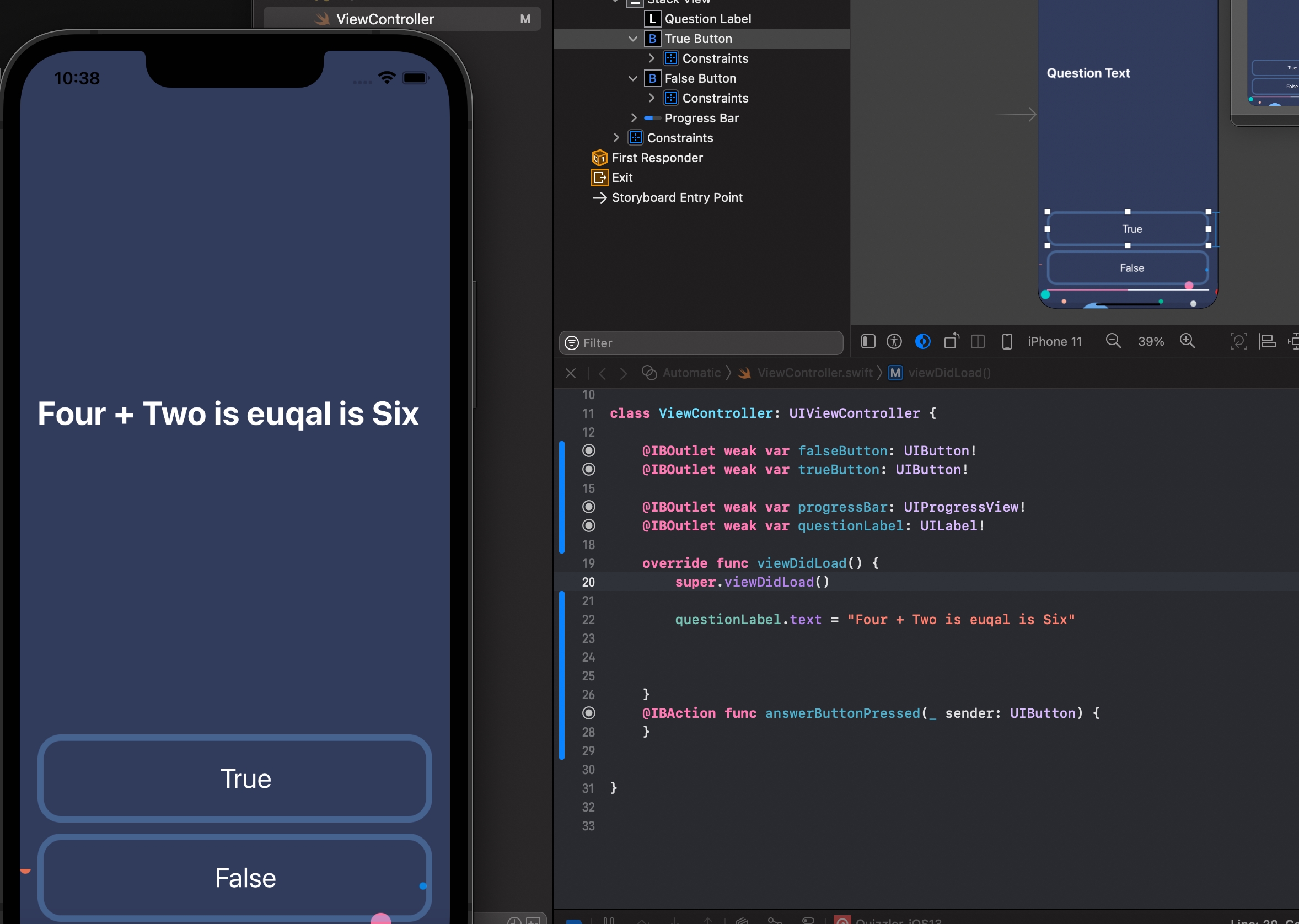Screen dimensions: 1299x924
Task: Click the Update Frames icon
Action: 1238,341
